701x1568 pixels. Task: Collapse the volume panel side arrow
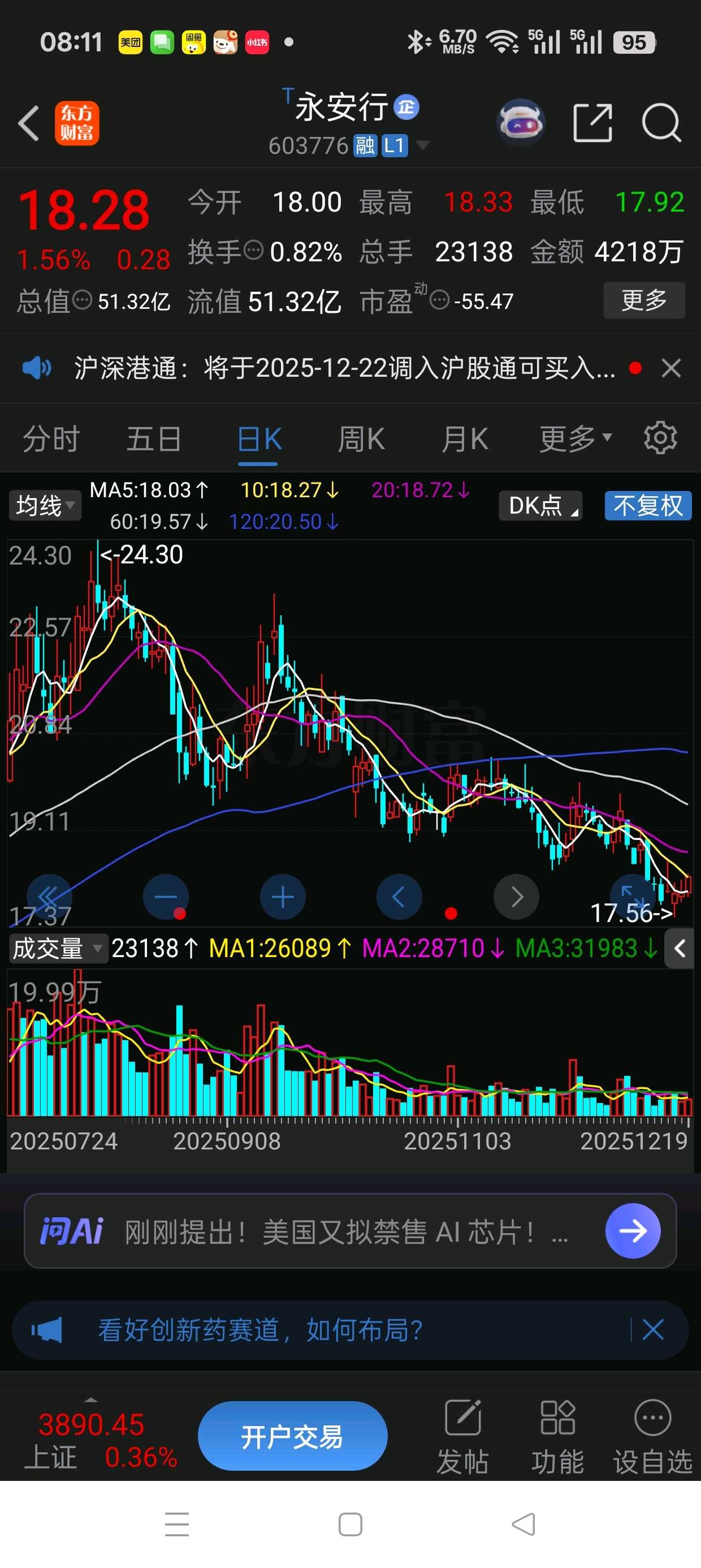[x=680, y=949]
